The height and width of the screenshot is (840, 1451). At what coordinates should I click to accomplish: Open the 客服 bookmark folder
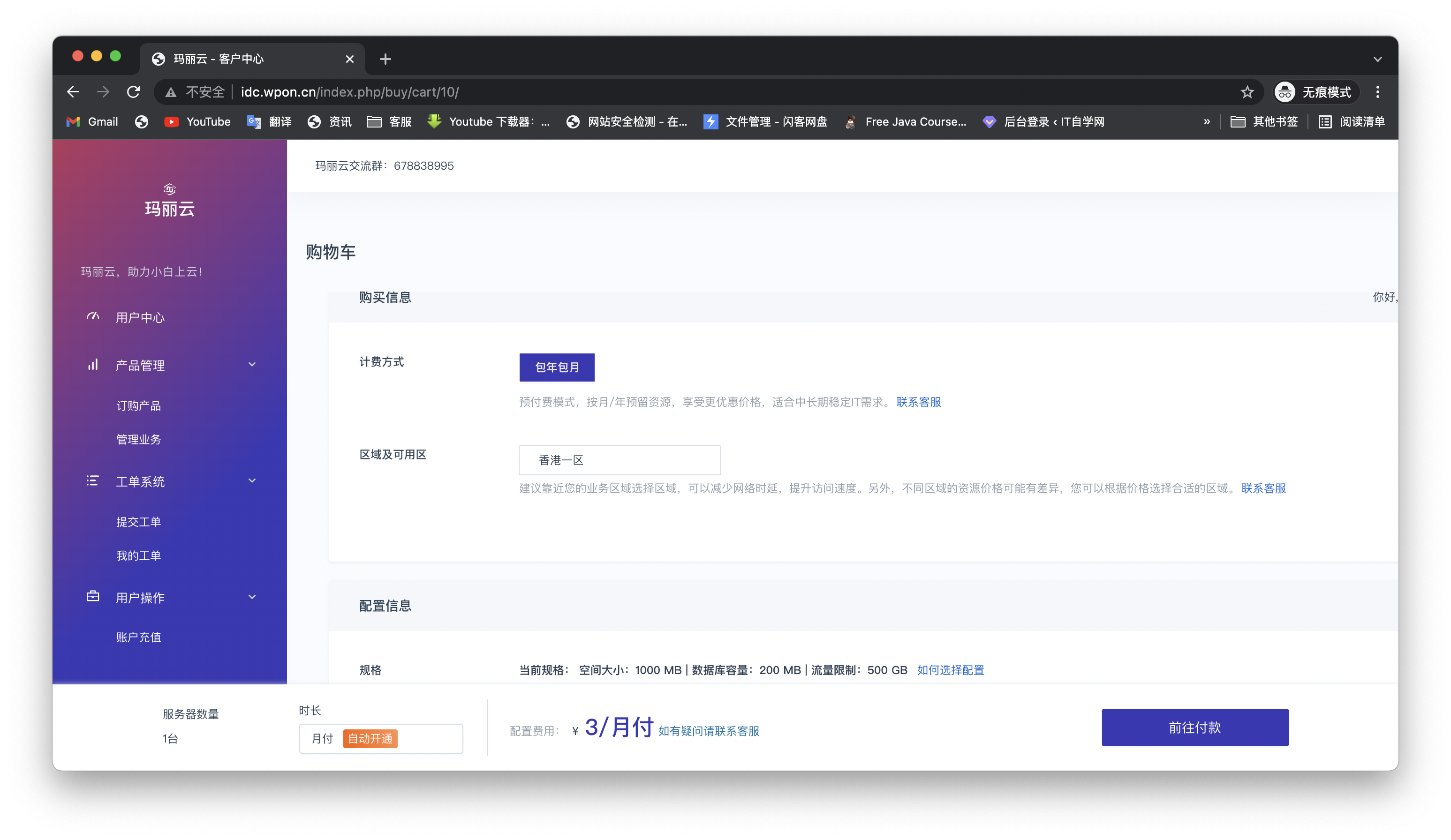pos(389,122)
